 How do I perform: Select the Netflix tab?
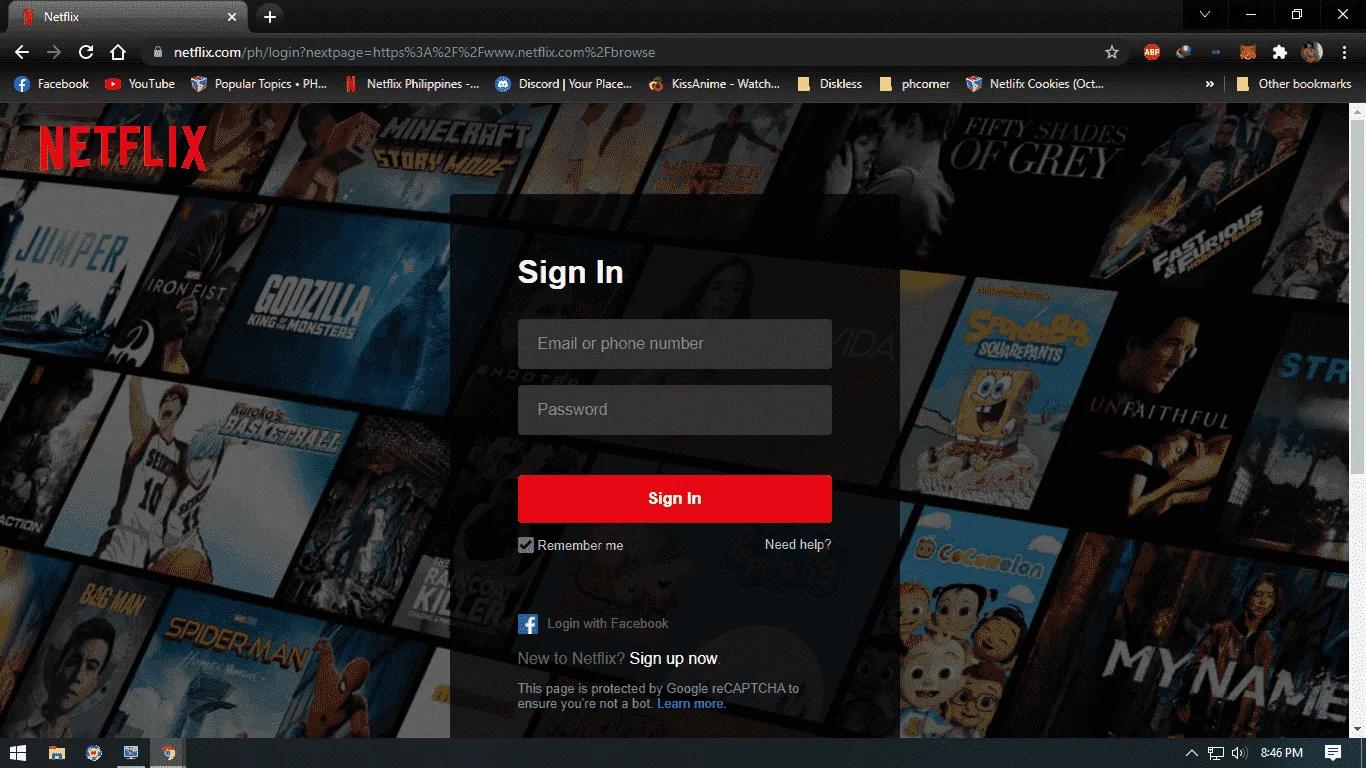coord(128,17)
